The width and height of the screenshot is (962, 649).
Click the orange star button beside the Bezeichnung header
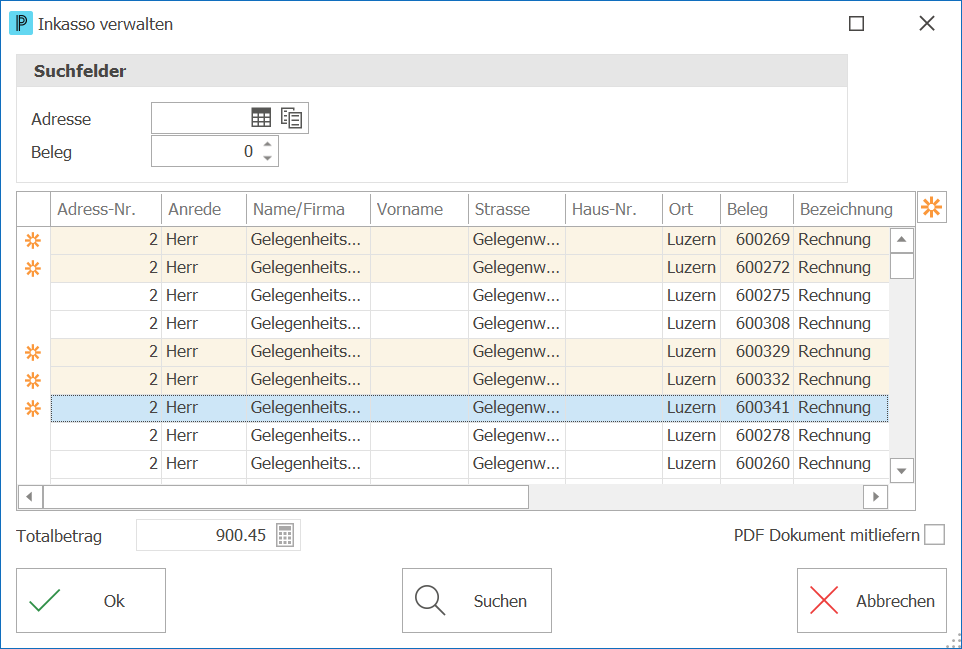click(931, 207)
